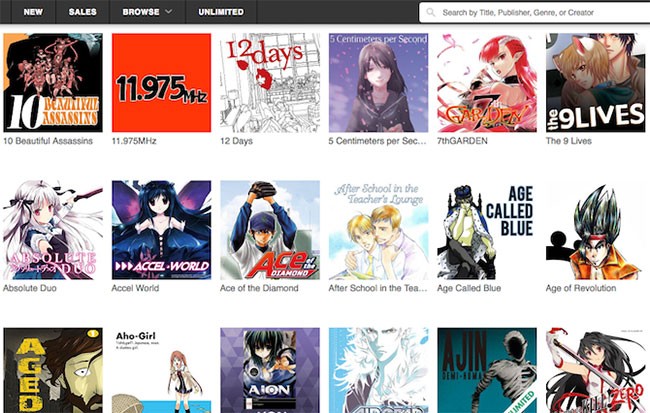The image size is (650, 413).
Task: Expand the BROWSE dropdown menu
Action: (147, 12)
